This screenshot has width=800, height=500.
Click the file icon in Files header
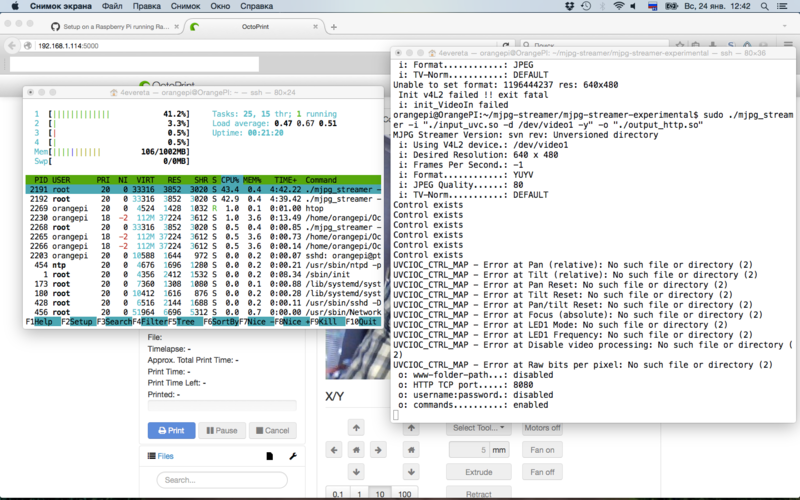point(269,456)
